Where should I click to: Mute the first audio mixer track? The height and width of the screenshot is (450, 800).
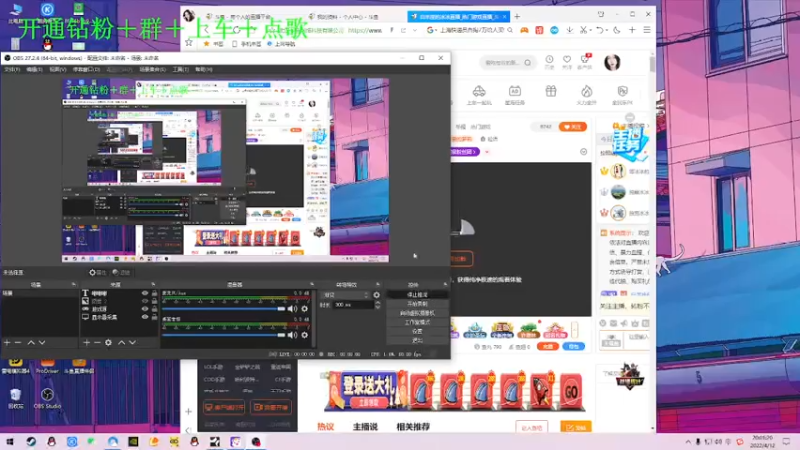tap(292, 309)
